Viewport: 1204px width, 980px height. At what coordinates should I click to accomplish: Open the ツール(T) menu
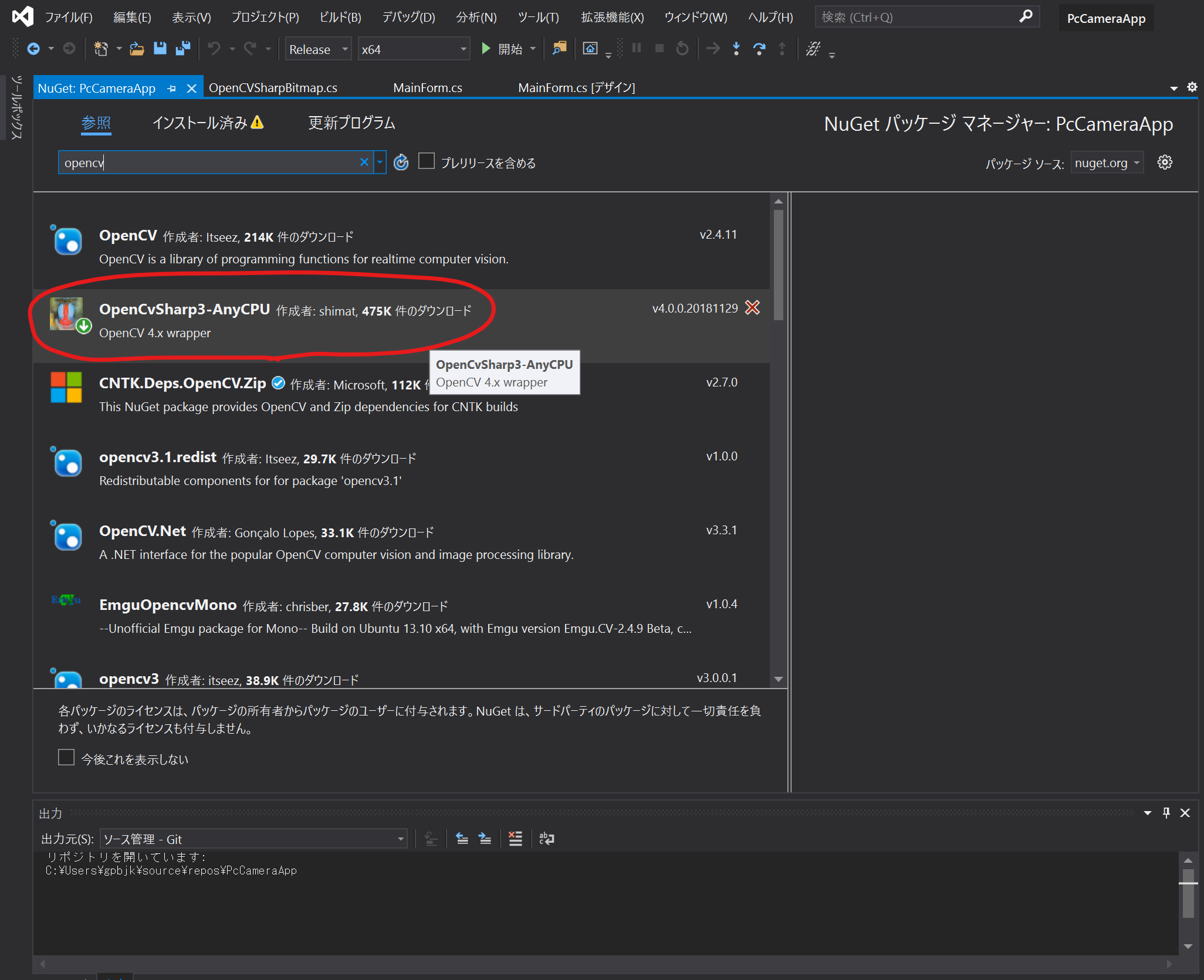pos(538,17)
